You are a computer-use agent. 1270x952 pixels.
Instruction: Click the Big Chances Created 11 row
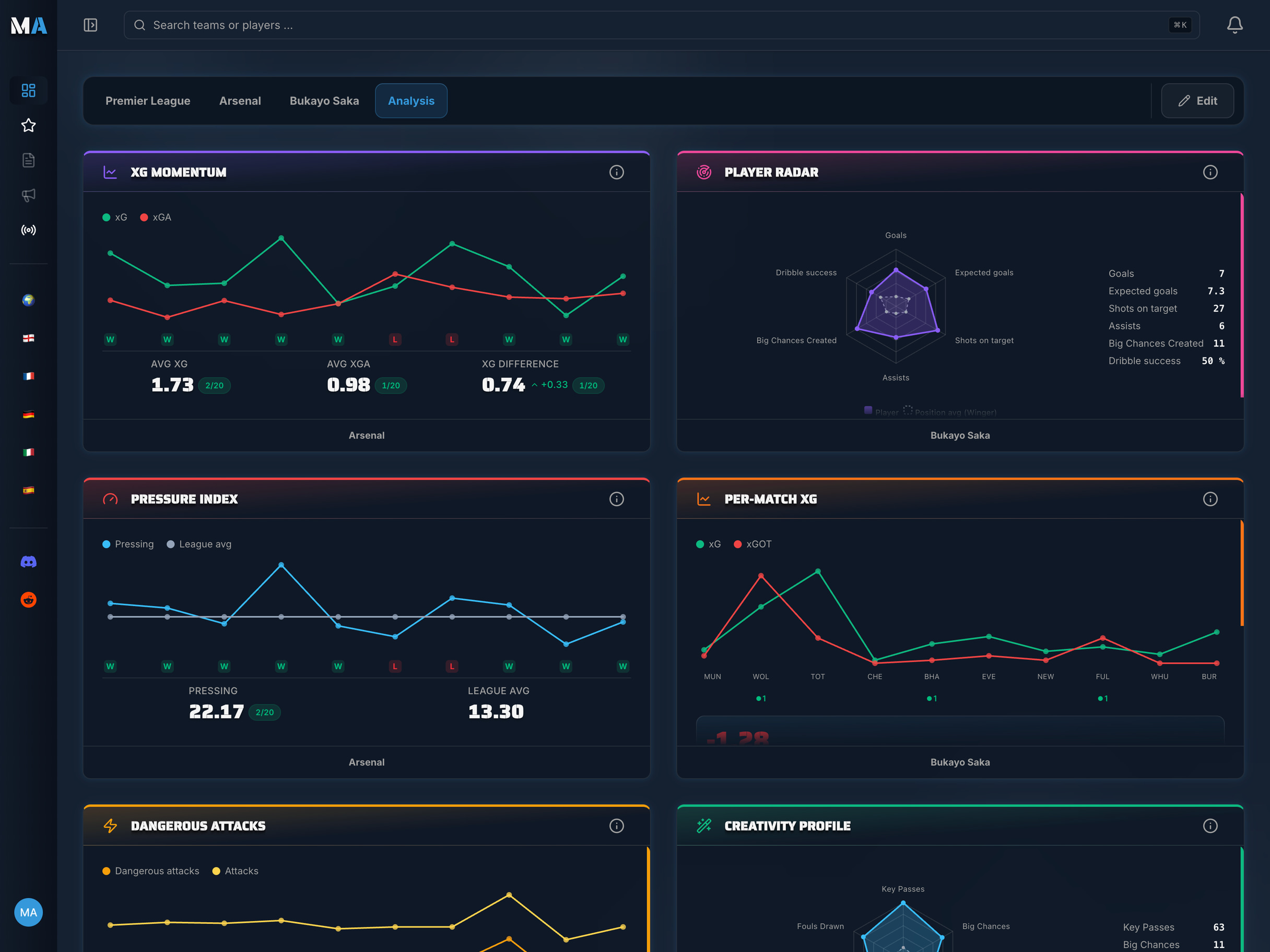tap(1166, 344)
